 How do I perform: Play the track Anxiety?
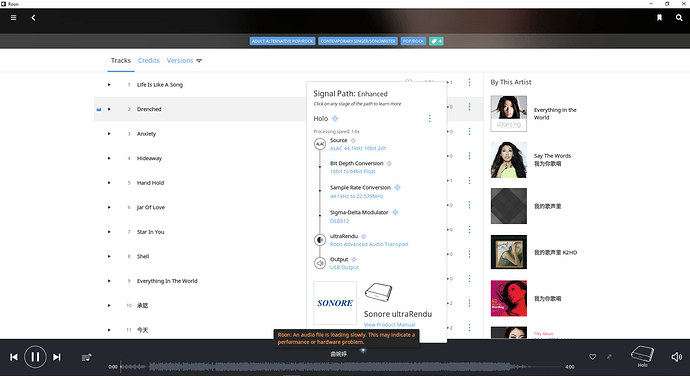[109, 134]
